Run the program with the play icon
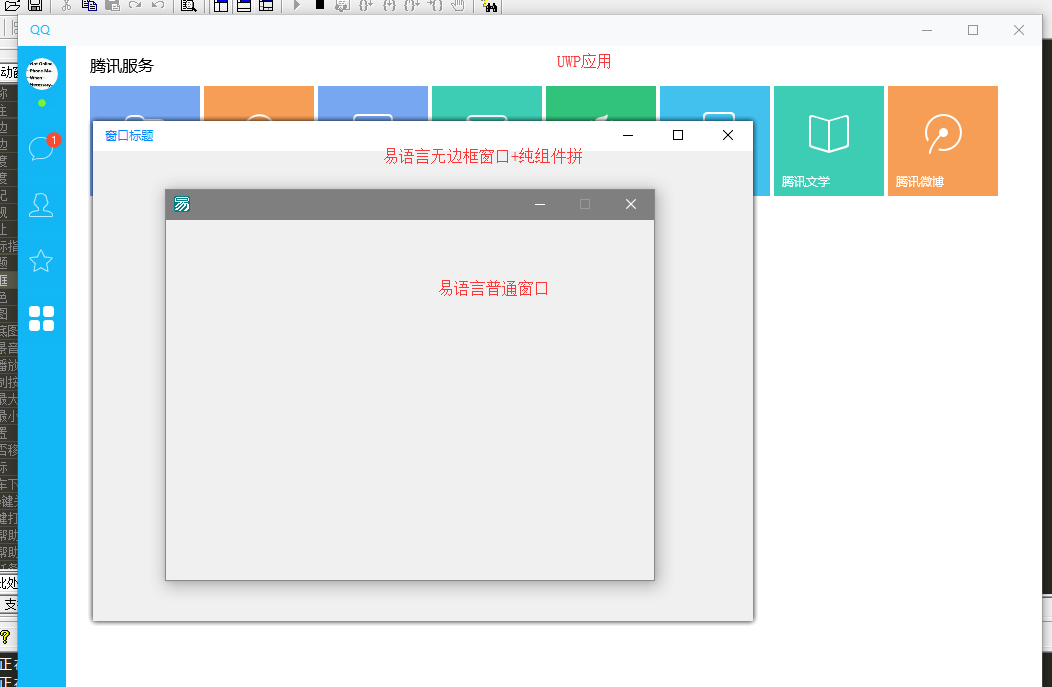The width and height of the screenshot is (1052, 687). pos(297,5)
